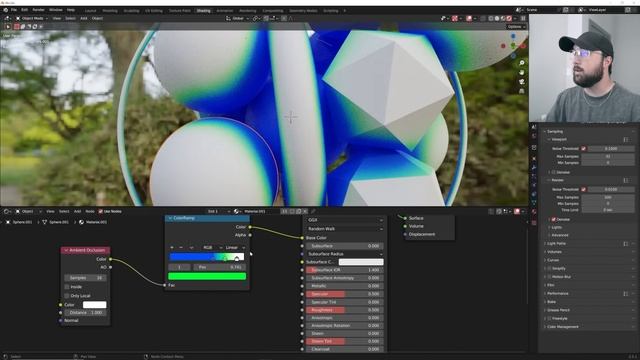Screen dimensions: 640x360
Task: Enable Inside on Ambient Occlusion node
Action: coord(67,287)
